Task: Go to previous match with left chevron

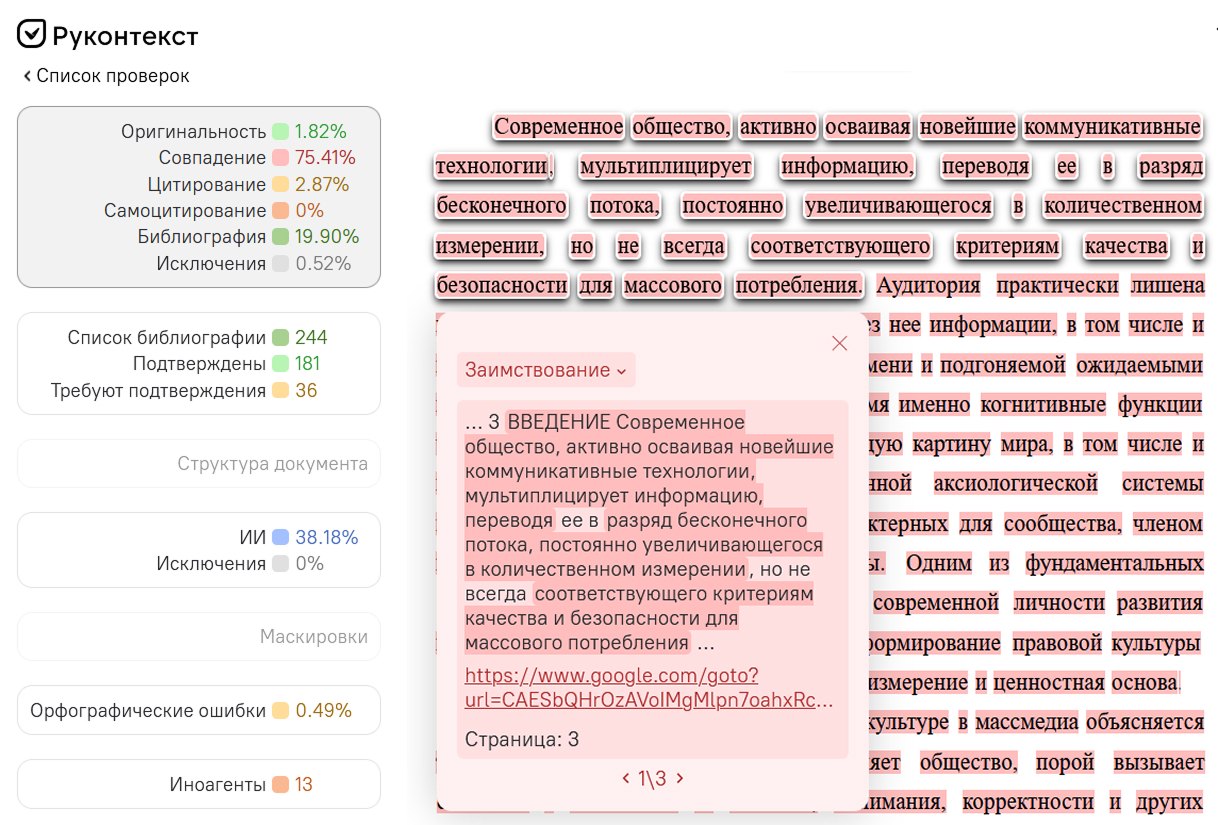Action: pyautogui.click(x=626, y=778)
